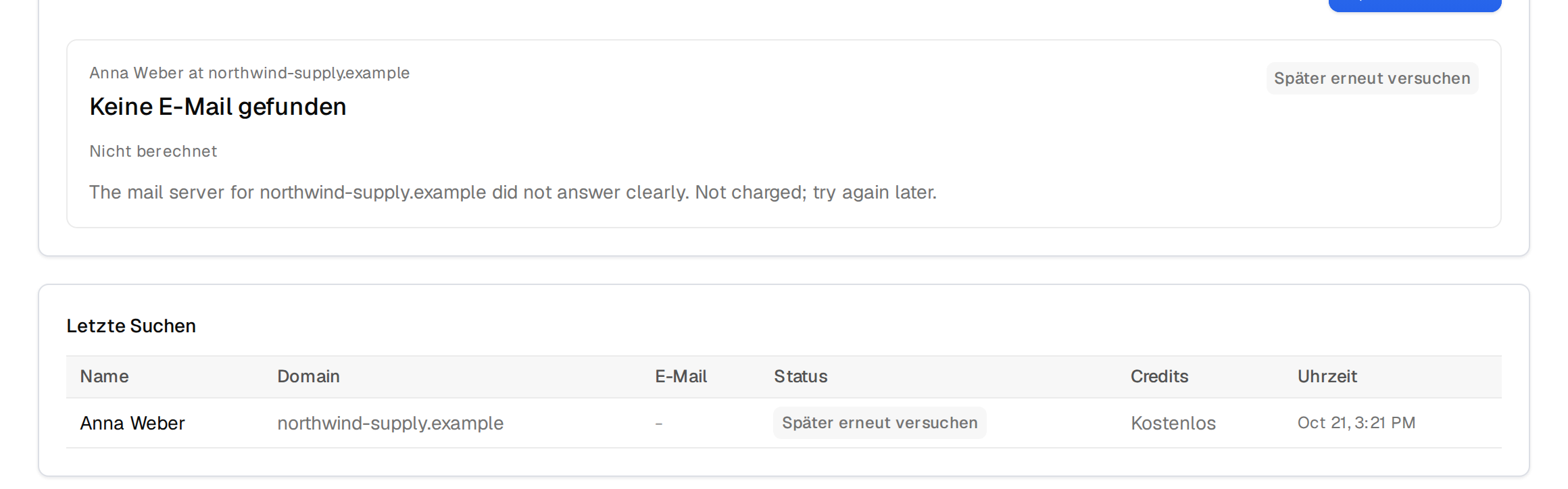Select the 'Keine E-Mail gefunden' heading
Viewport: 1568px width, 489px height.
click(x=218, y=107)
